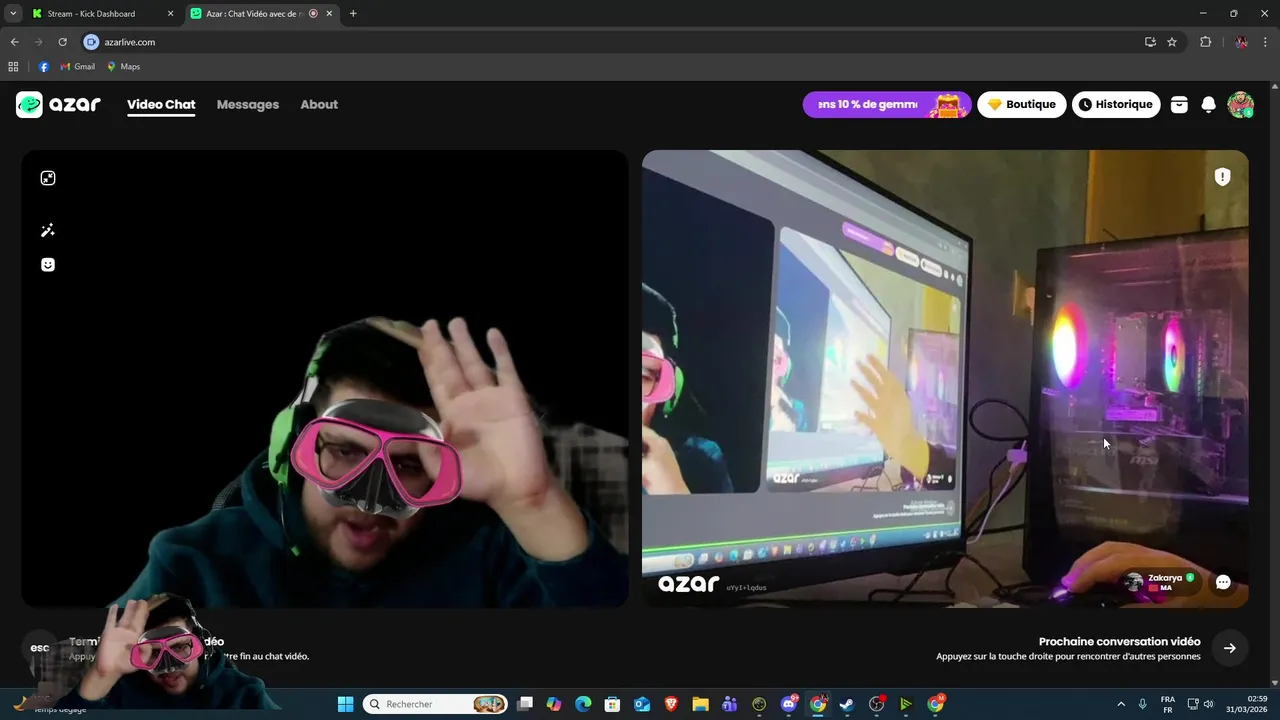Open Chrome profile avatar
Viewport: 1280px width, 720px height.
(1242, 42)
